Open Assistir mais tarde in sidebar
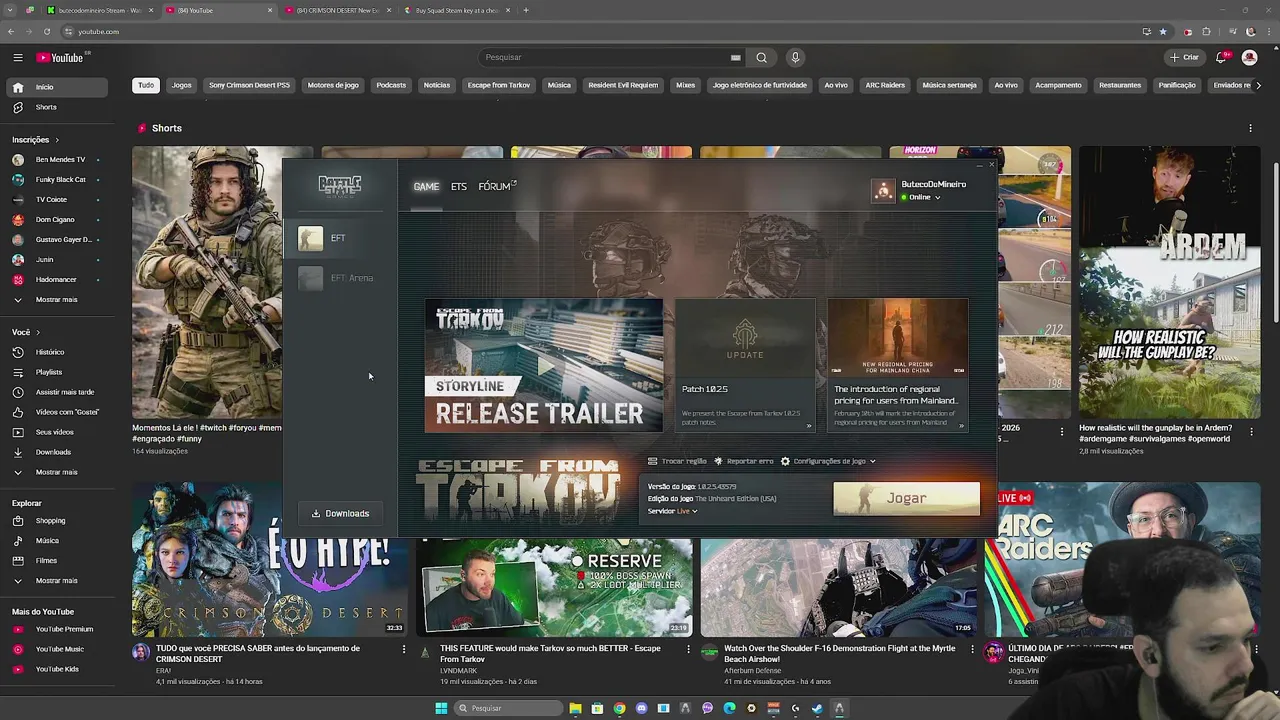1280x720 pixels. pyautogui.click(x=56, y=392)
